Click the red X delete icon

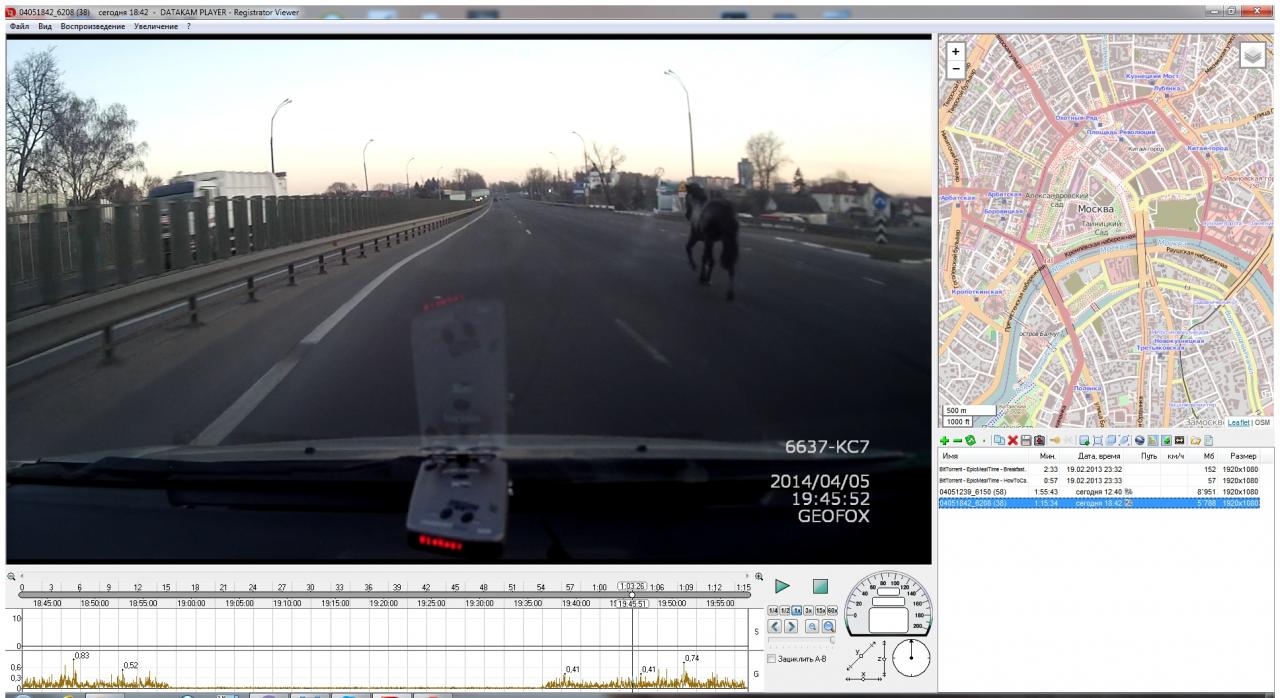click(x=1013, y=441)
